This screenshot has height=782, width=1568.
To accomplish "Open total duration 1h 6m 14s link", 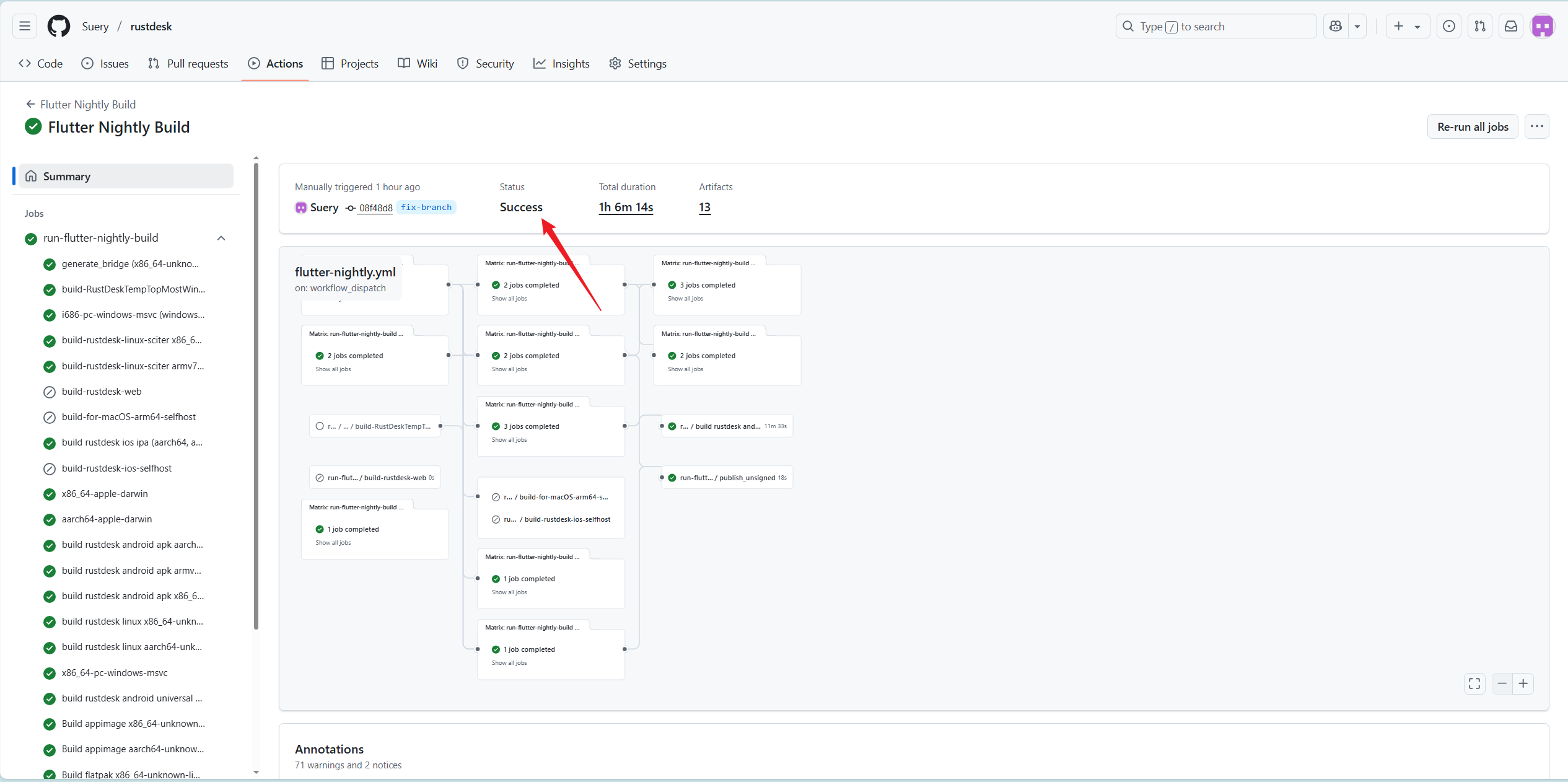I will (x=626, y=208).
